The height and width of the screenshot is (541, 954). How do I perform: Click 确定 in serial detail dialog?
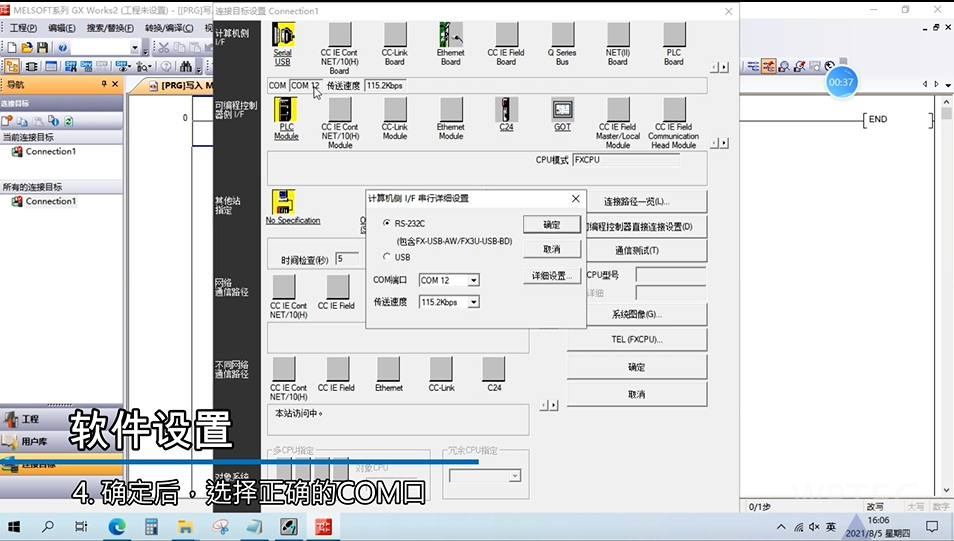pyautogui.click(x=552, y=225)
